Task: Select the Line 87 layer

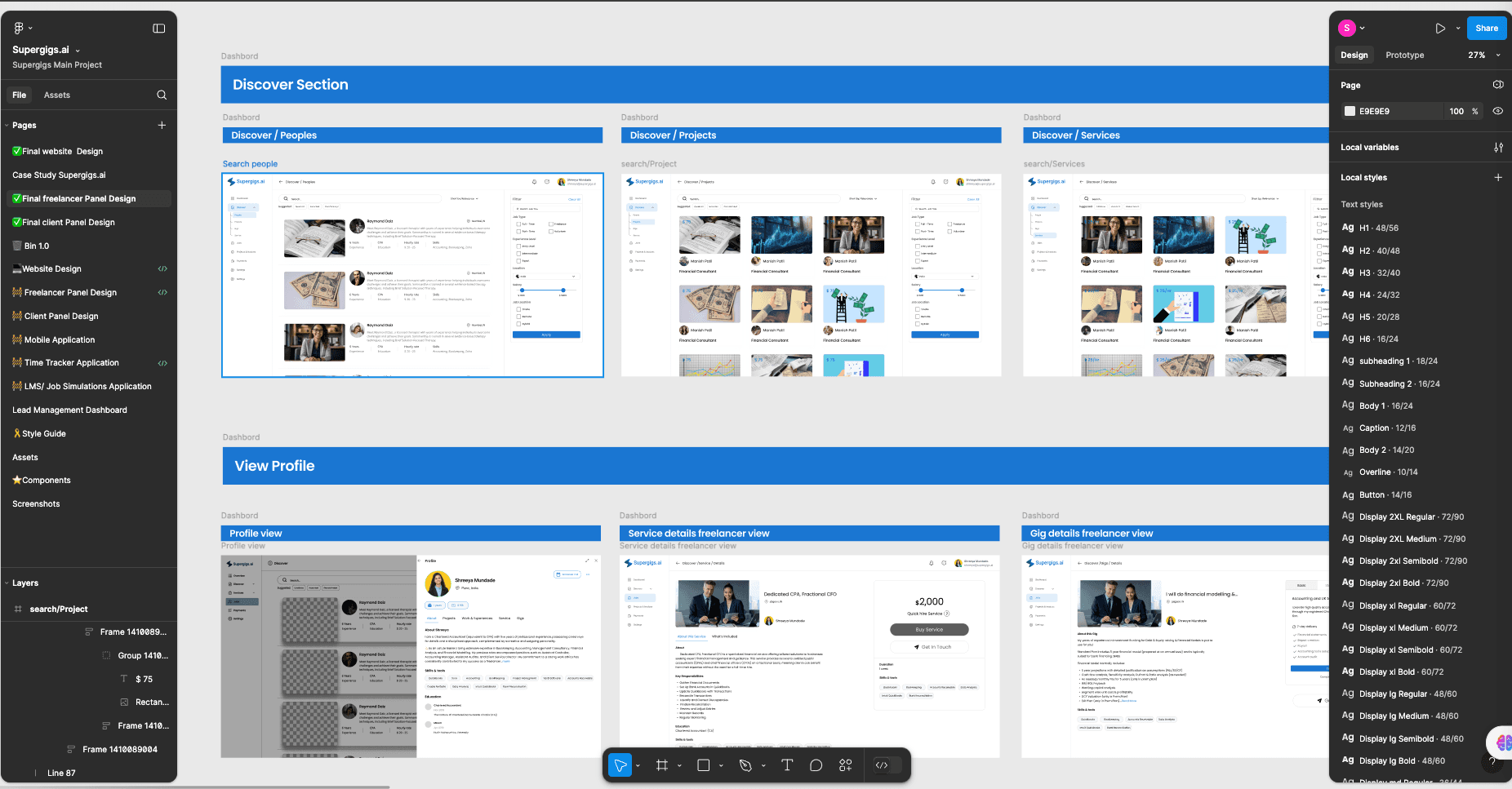Action: point(61,773)
